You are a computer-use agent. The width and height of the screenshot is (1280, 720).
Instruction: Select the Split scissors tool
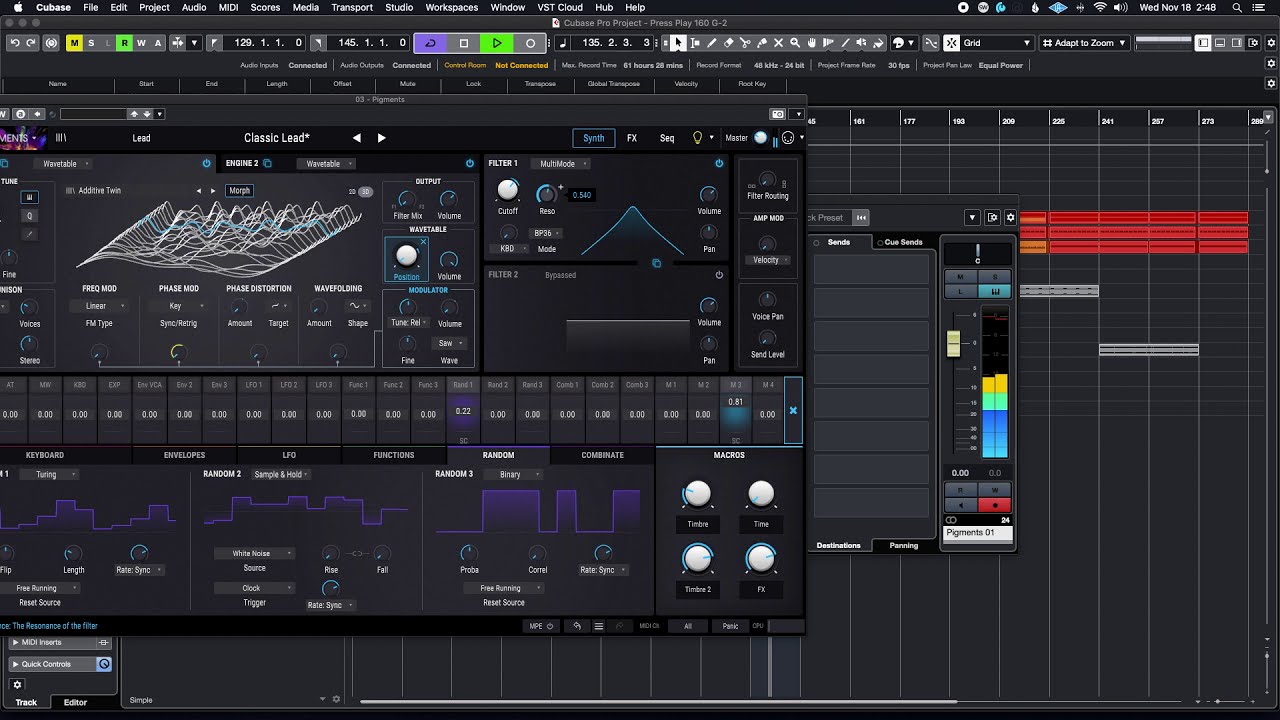(x=745, y=43)
